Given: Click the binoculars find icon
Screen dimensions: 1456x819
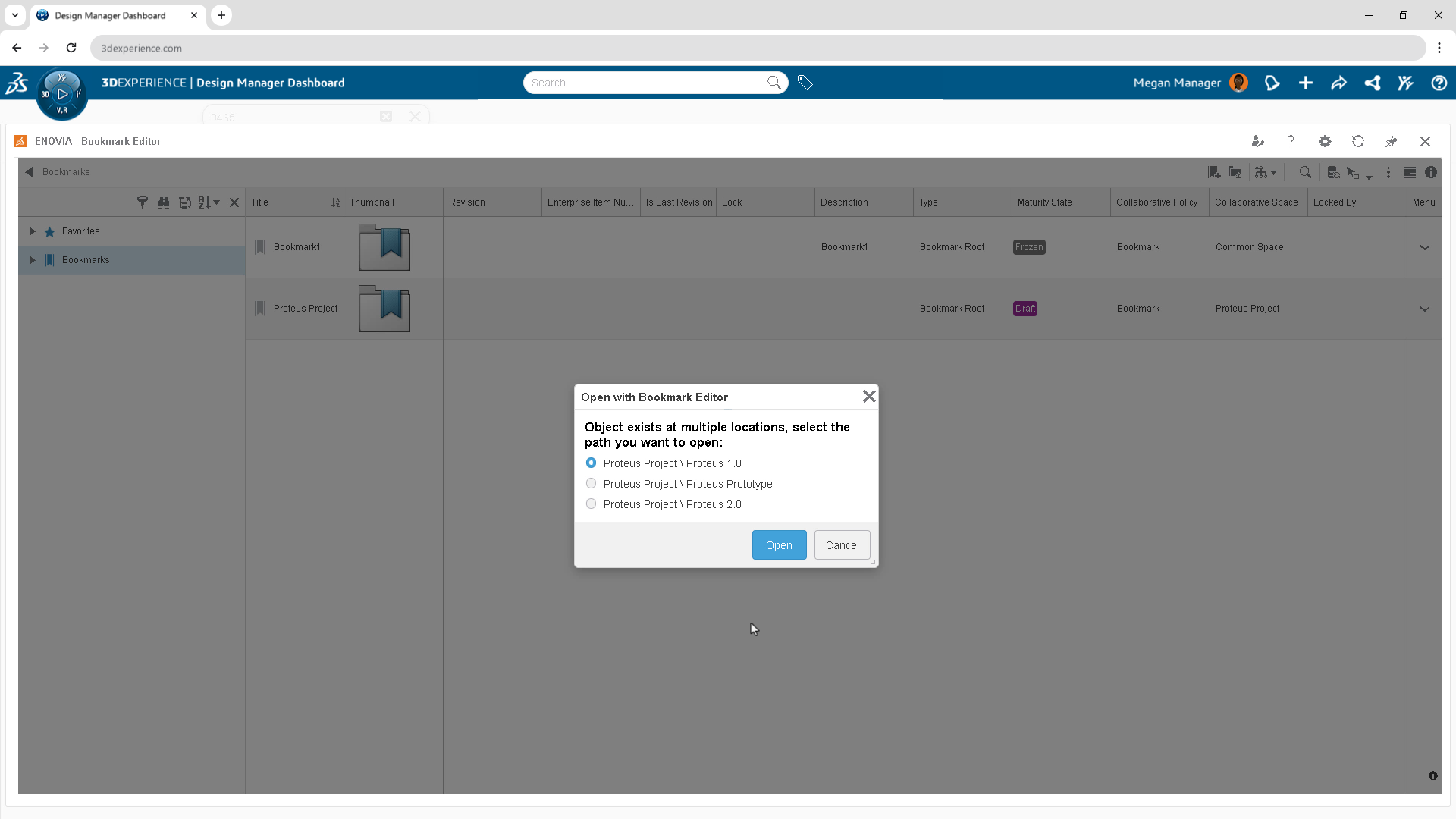Looking at the screenshot, I should (x=164, y=202).
